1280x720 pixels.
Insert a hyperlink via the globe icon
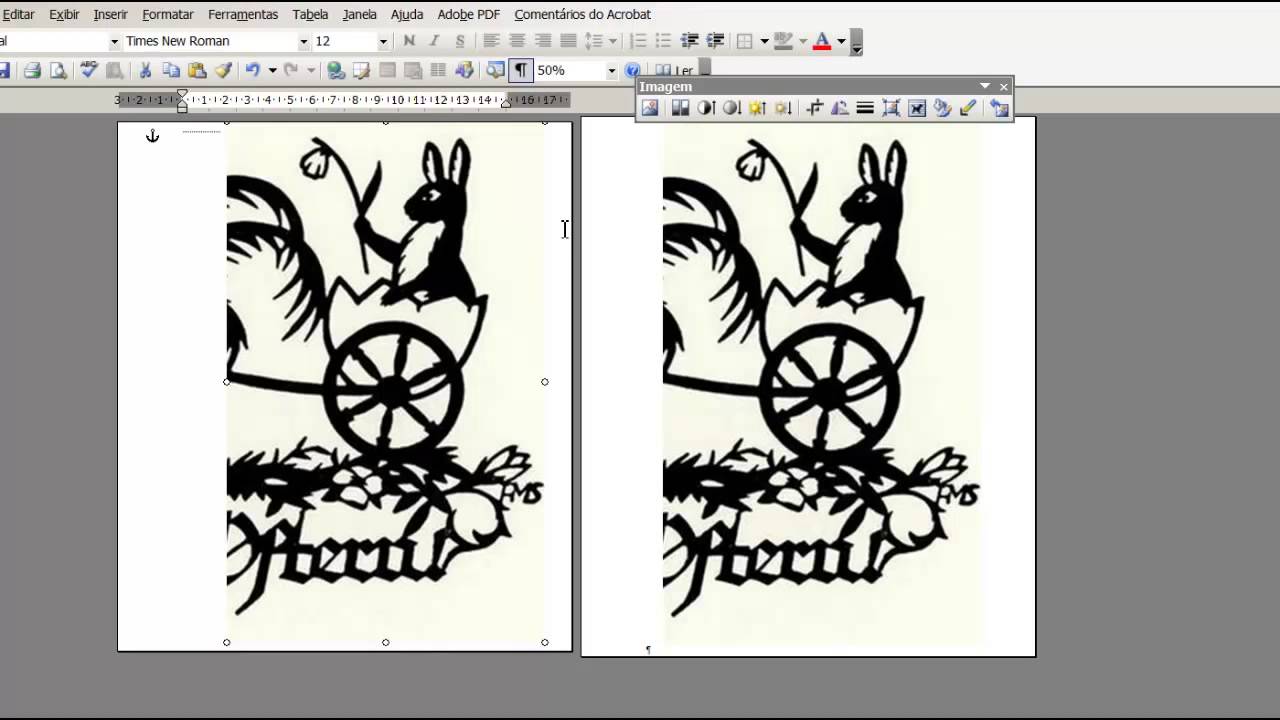point(336,70)
